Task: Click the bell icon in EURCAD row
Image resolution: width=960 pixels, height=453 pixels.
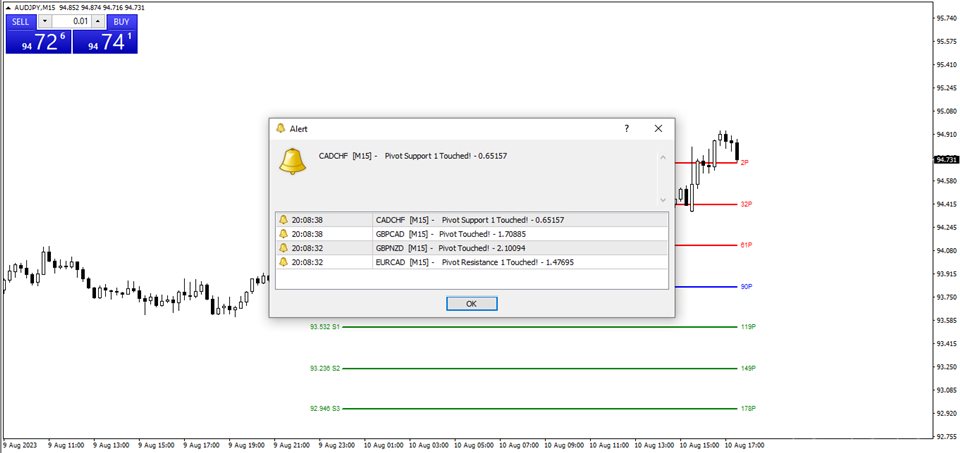Action: 283,262
